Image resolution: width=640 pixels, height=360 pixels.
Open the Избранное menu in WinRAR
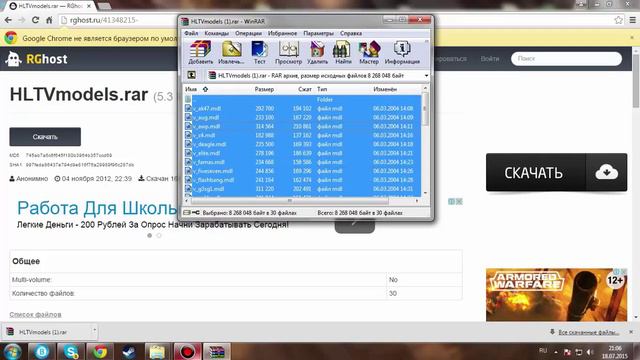[282, 33]
